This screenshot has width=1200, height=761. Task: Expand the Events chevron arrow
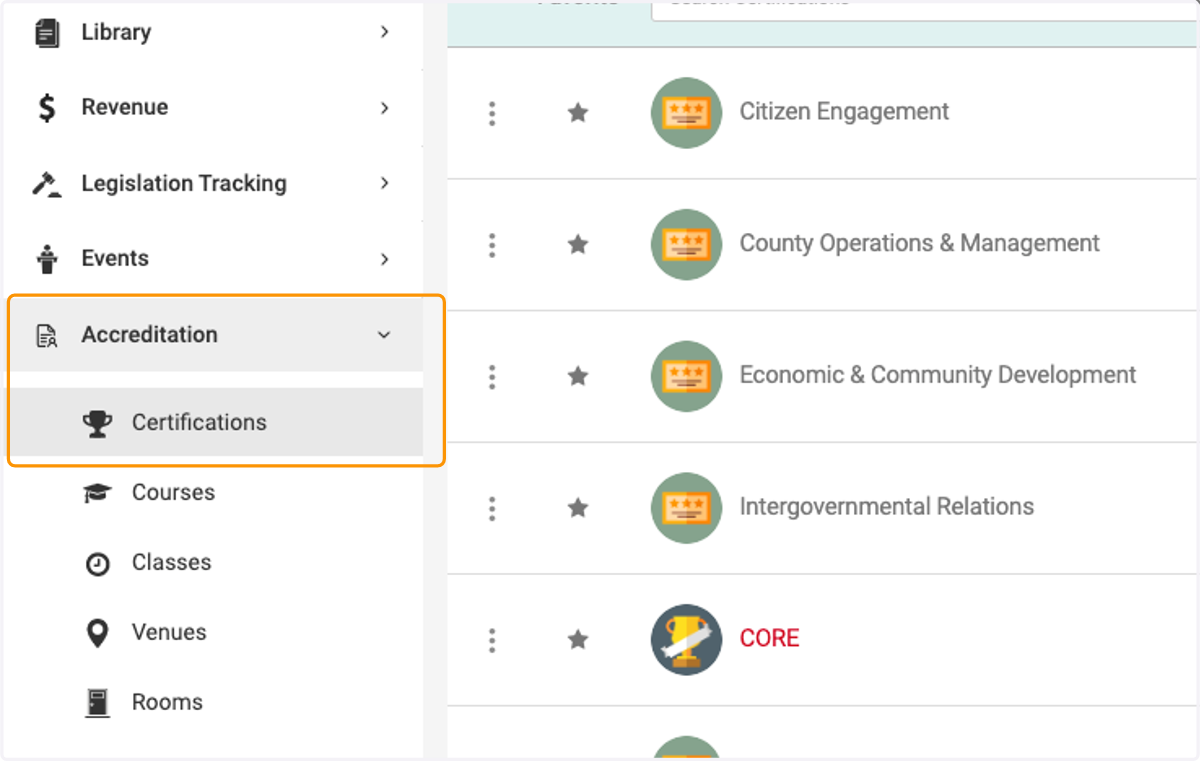(x=385, y=259)
